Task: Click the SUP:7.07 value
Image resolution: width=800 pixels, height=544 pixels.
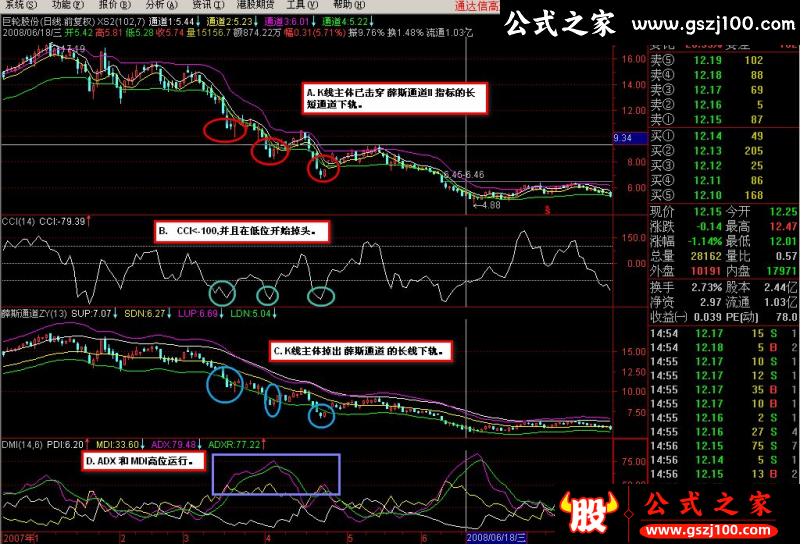Action: 91,313
